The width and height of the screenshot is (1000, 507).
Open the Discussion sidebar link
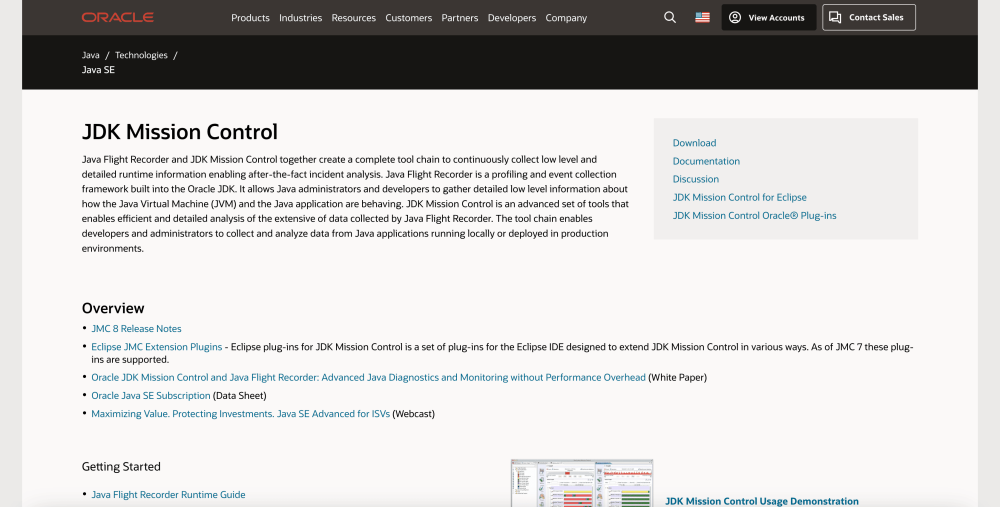tap(695, 179)
